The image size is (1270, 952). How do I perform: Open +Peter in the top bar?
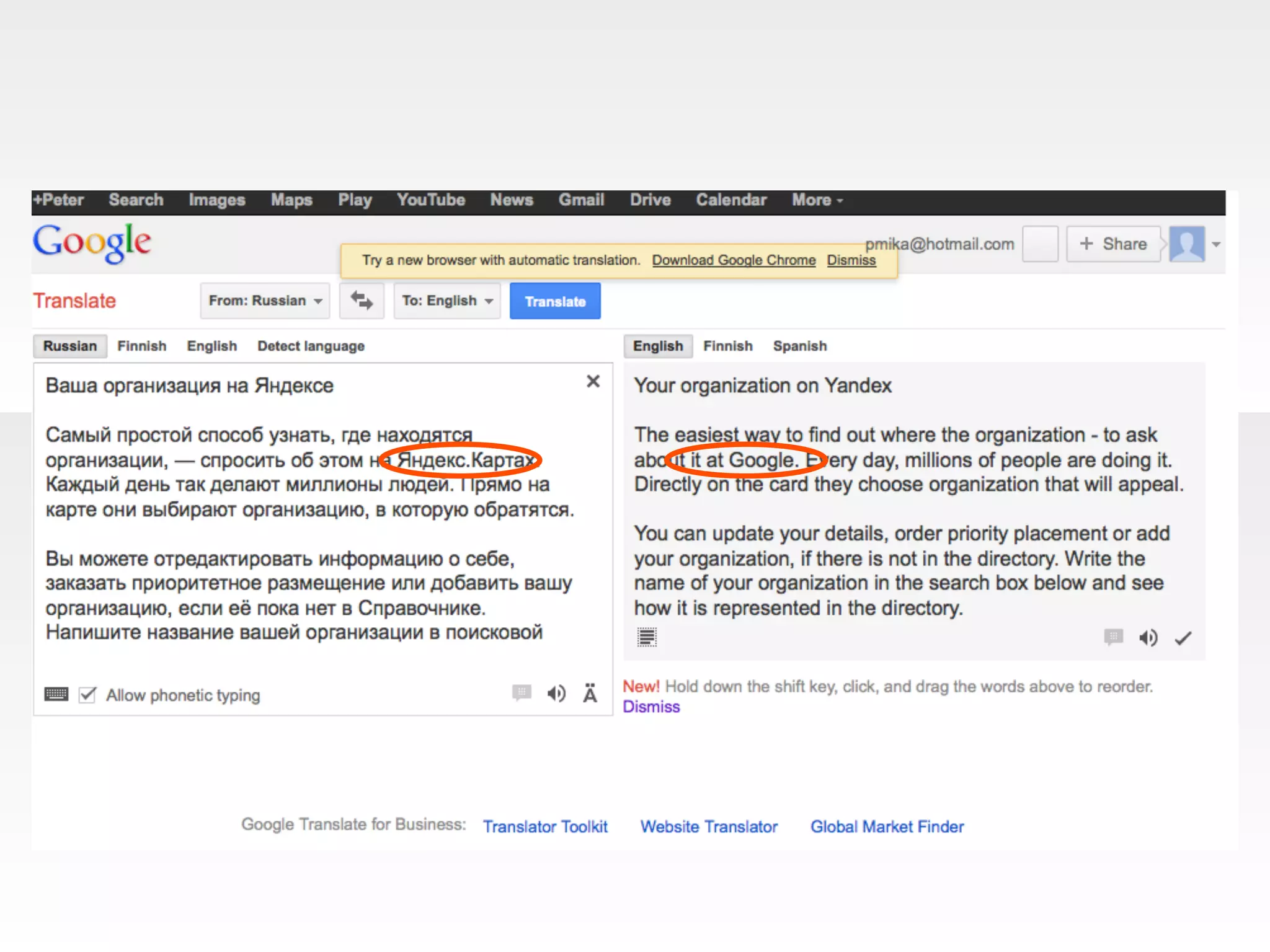click(58, 200)
